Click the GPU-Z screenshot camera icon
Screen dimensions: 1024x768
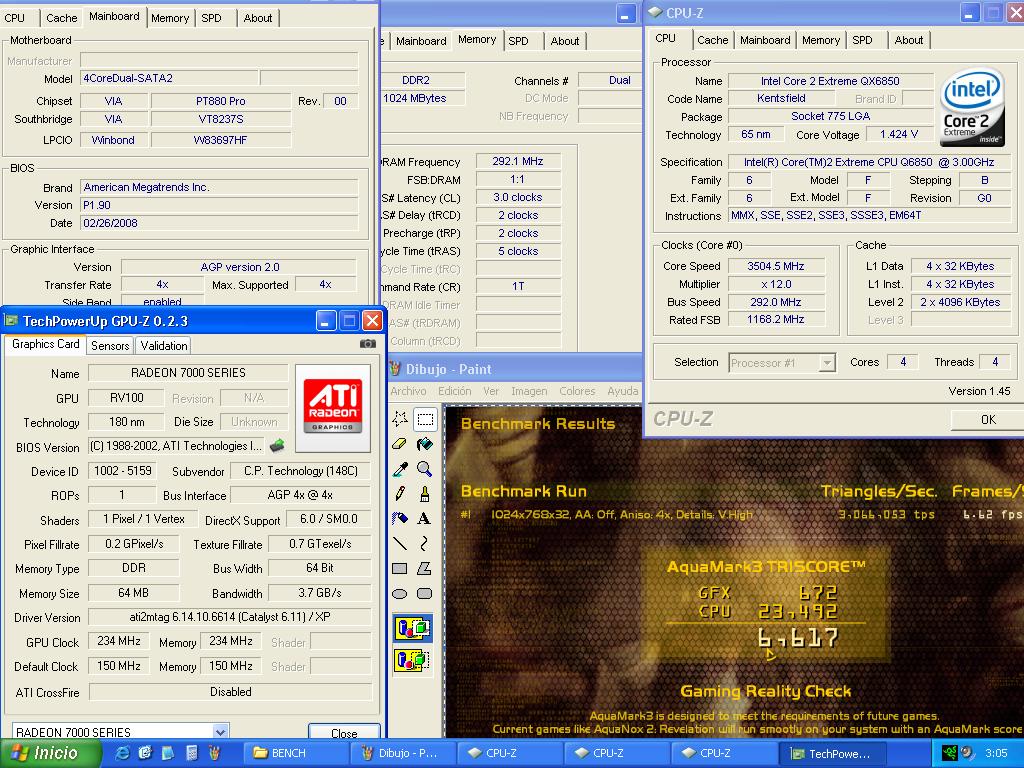click(368, 344)
